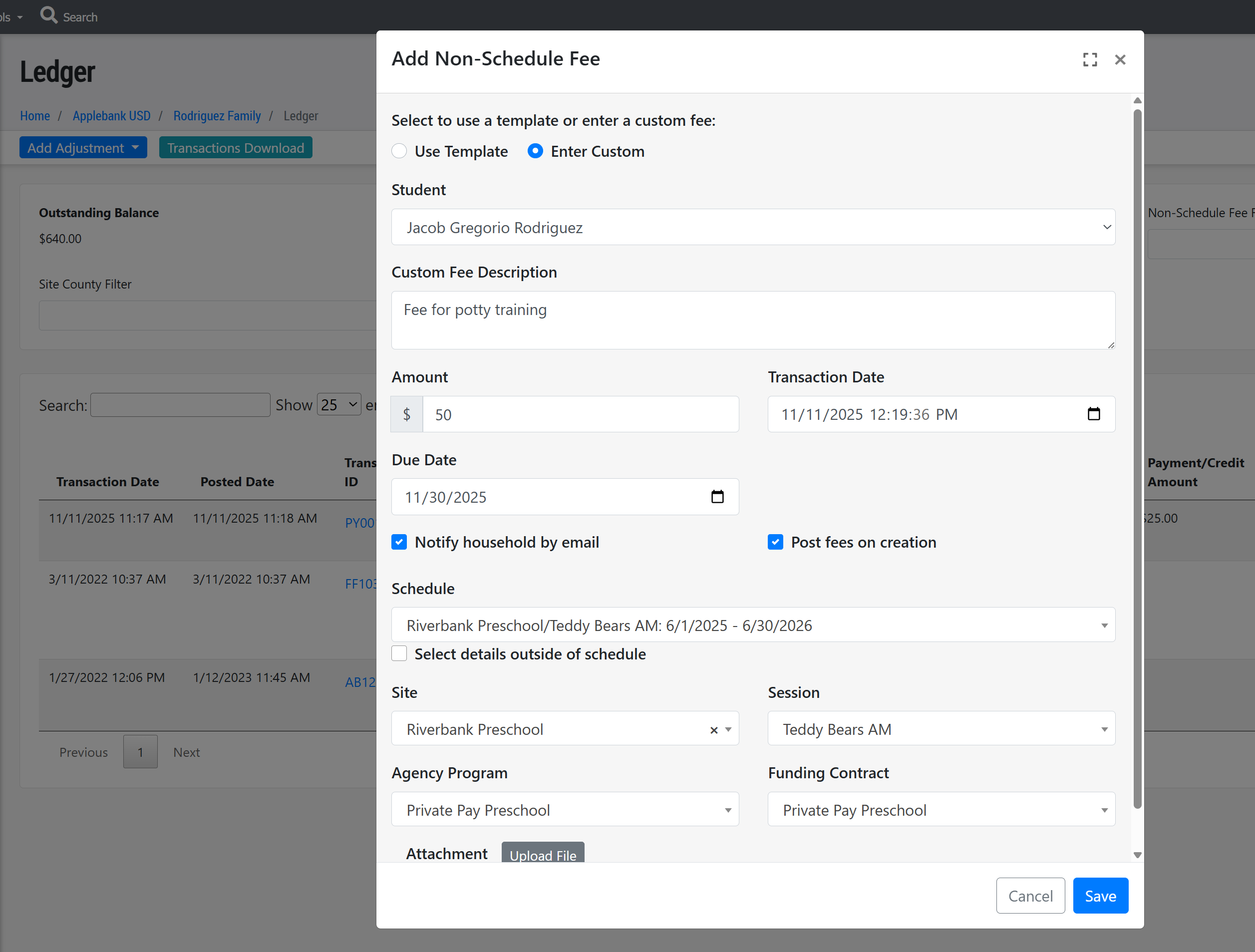Open the Funding Contract dropdown

[x=941, y=810]
